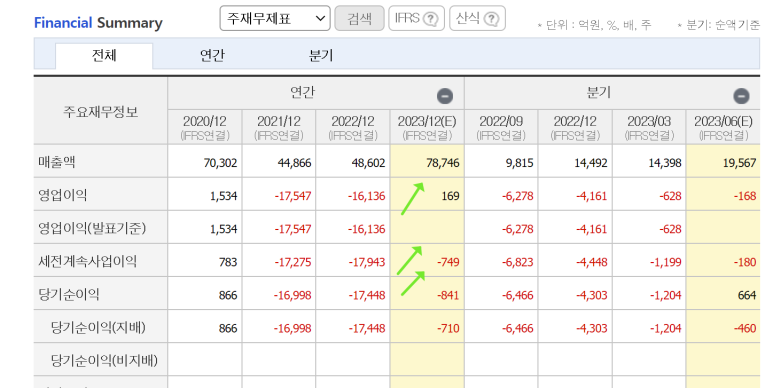Click the 주요재무정보 header cell
Viewport: 773px width, 388px height.
coord(101,111)
